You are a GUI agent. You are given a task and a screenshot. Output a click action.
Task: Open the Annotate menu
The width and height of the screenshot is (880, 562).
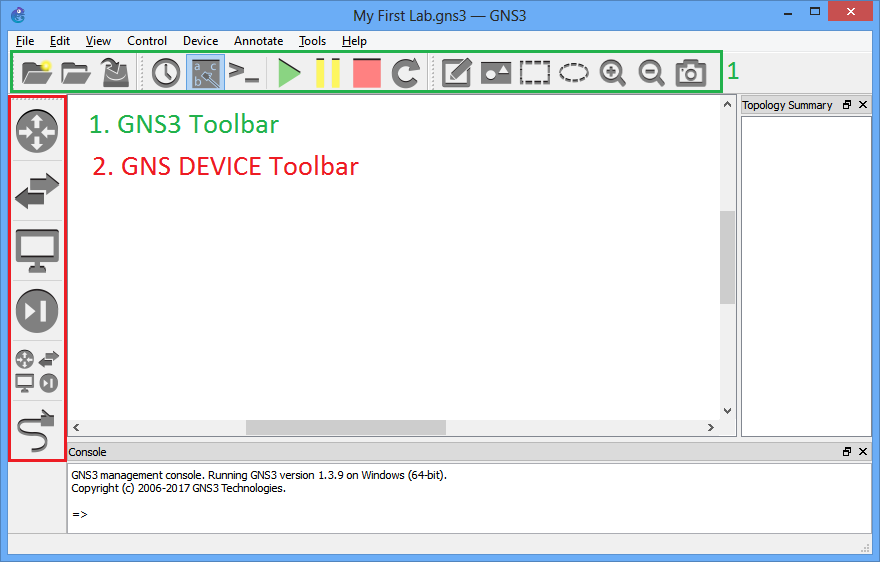coord(258,41)
